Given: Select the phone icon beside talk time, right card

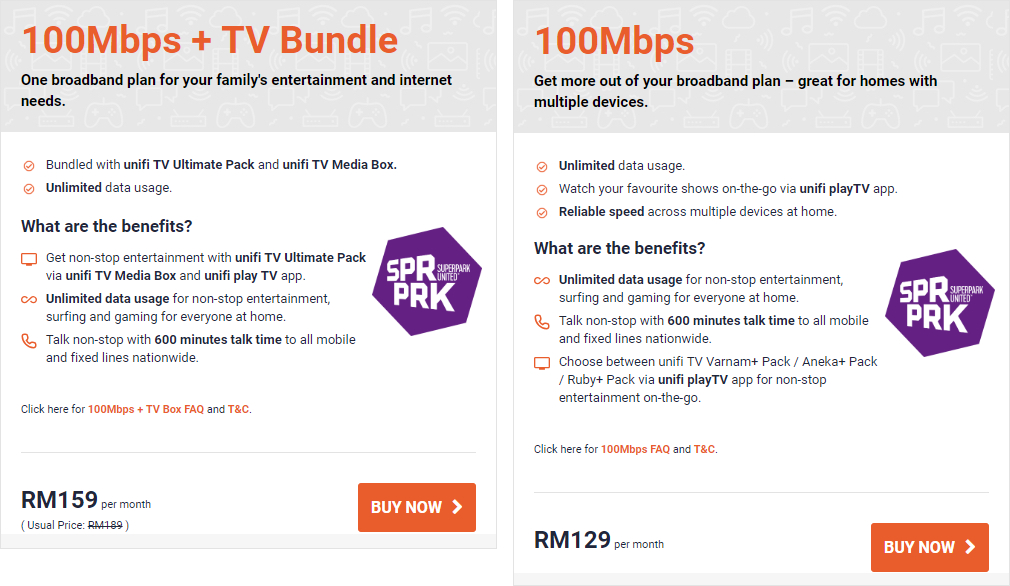Looking at the screenshot, I should click(542, 324).
